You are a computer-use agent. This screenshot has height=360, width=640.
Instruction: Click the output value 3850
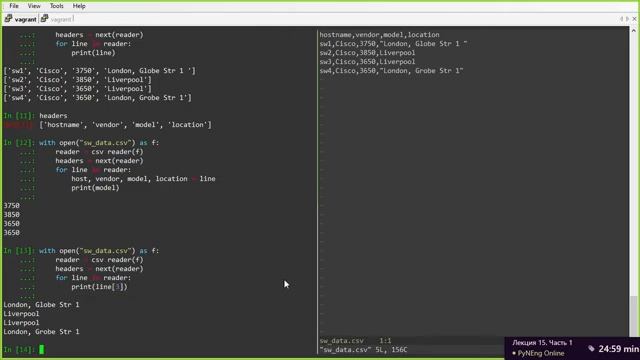pyautogui.click(x=11, y=214)
